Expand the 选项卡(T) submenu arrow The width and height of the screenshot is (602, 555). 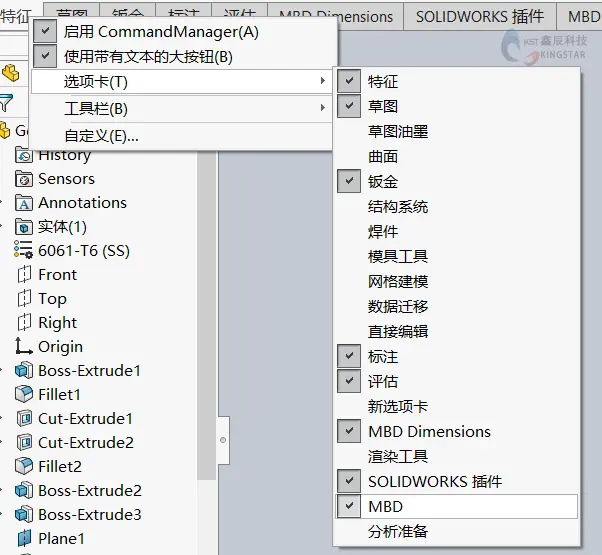[x=322, y=81]
